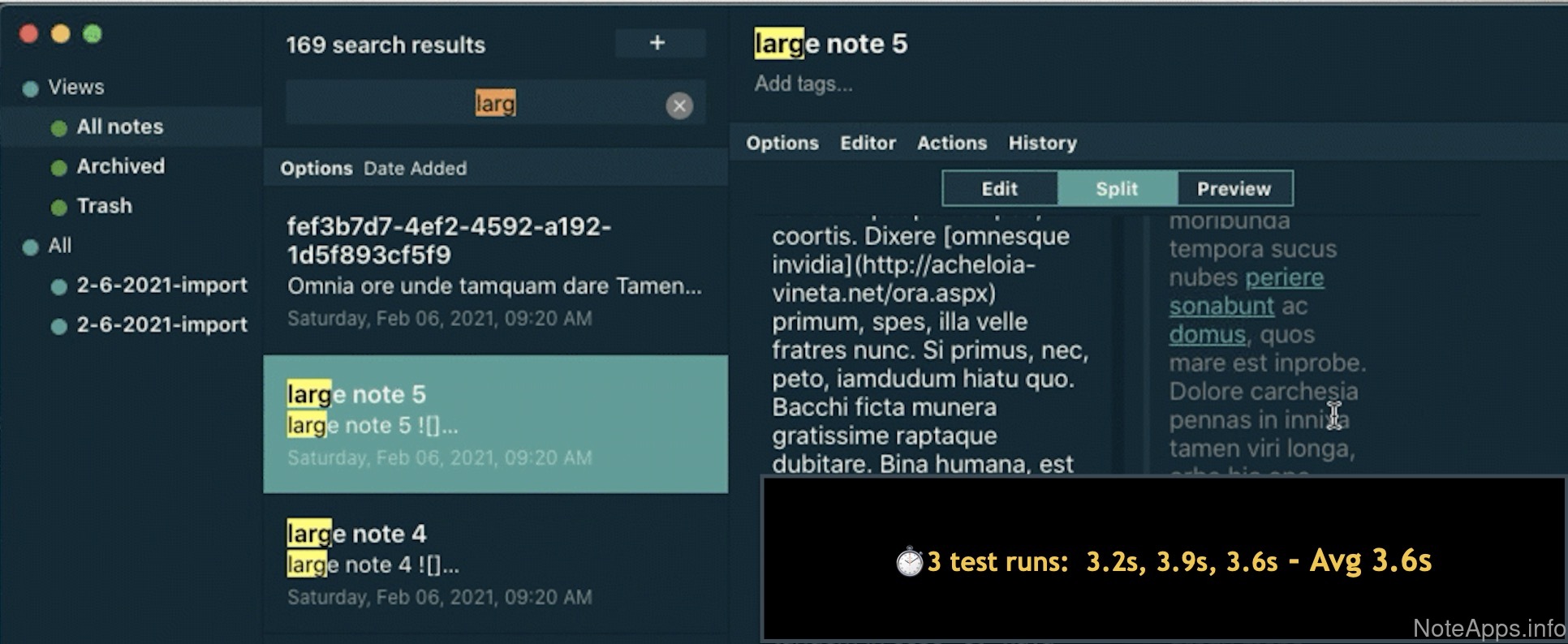1568x644 pixels.
Task: Switch to Preview mode
Action: pos(1234,189)
